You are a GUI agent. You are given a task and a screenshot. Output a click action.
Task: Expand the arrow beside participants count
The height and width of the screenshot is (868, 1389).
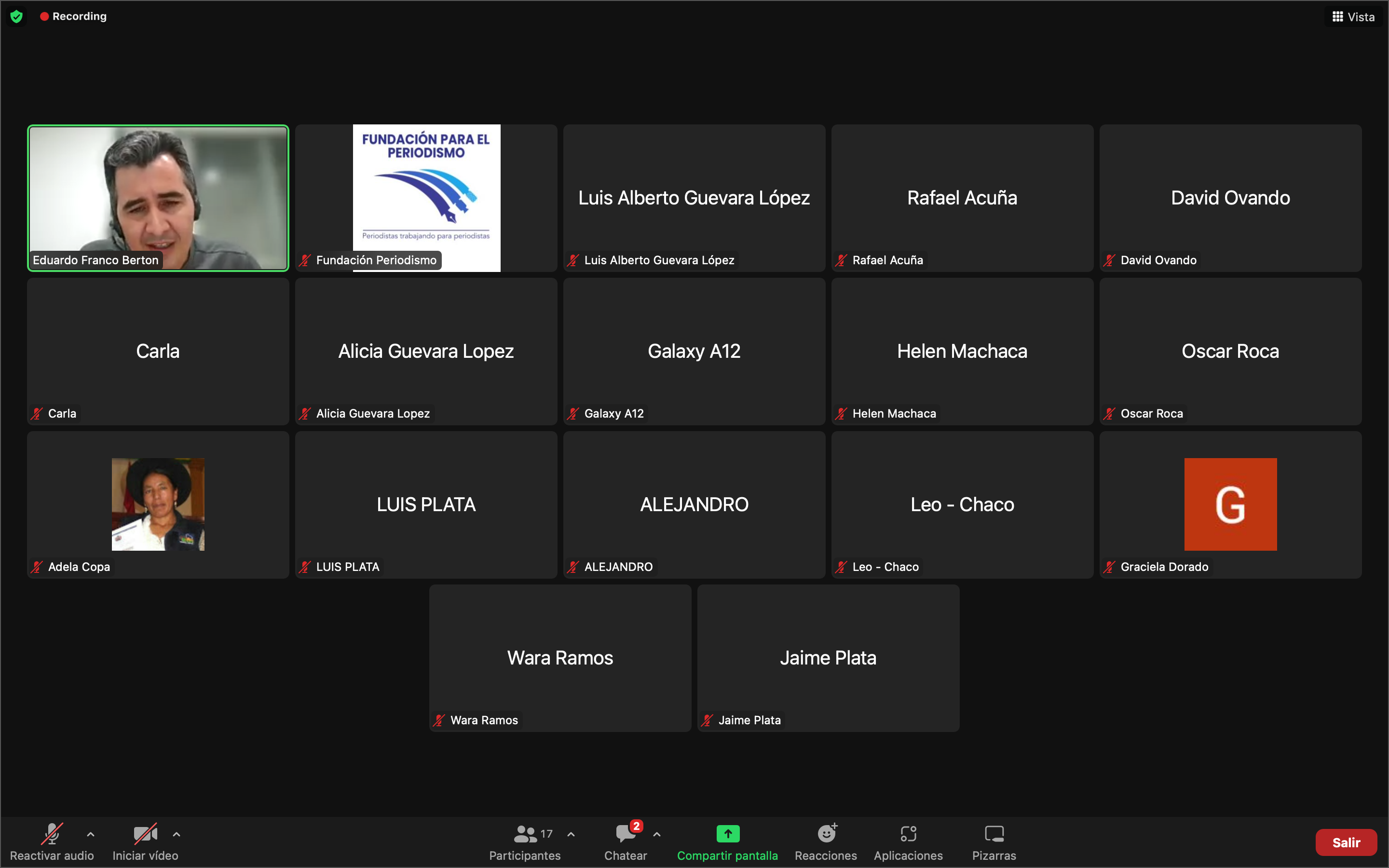(x=571, y=834)
